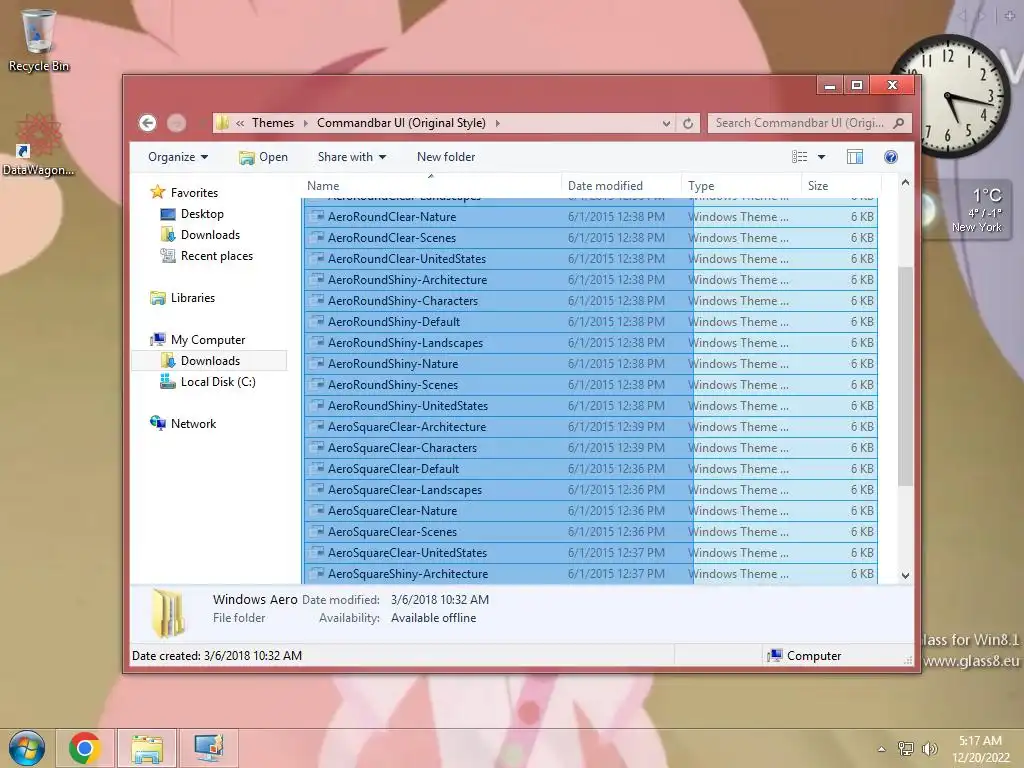Click File Explorer taskbar icon
The width and height of the screenshot is (1024, 768).
[x=147, y=748]
